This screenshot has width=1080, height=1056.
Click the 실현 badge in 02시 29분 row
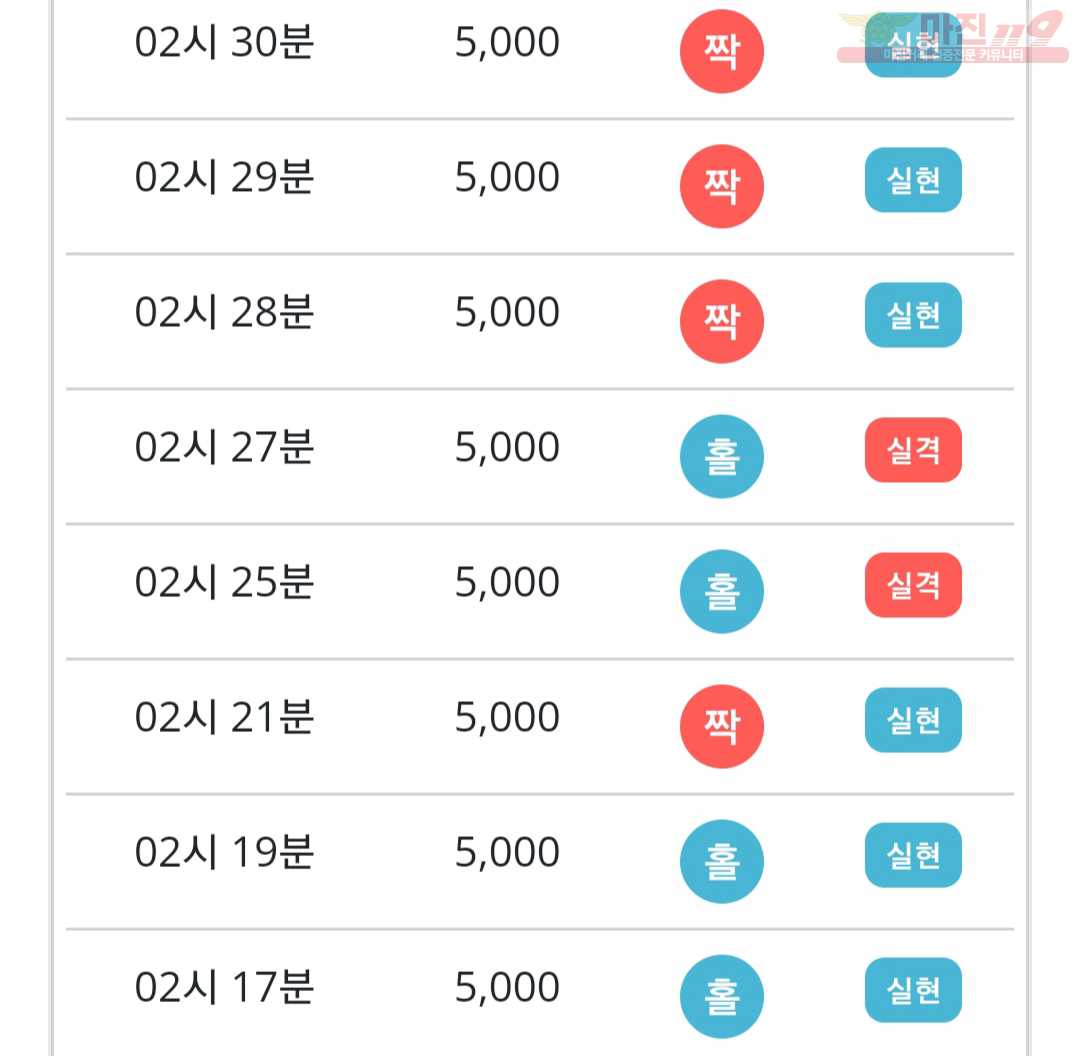click(913, 180)
